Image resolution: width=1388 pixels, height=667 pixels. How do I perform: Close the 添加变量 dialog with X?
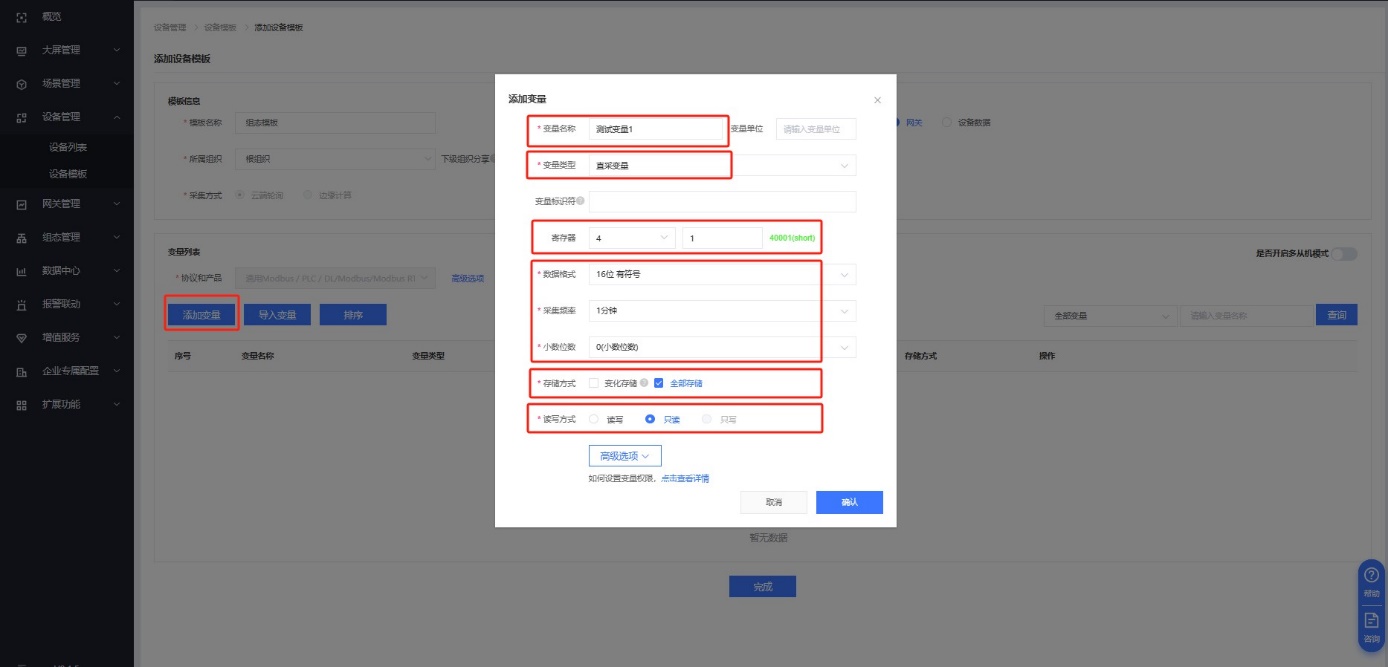pyautogui.click(x=877, y=100)
